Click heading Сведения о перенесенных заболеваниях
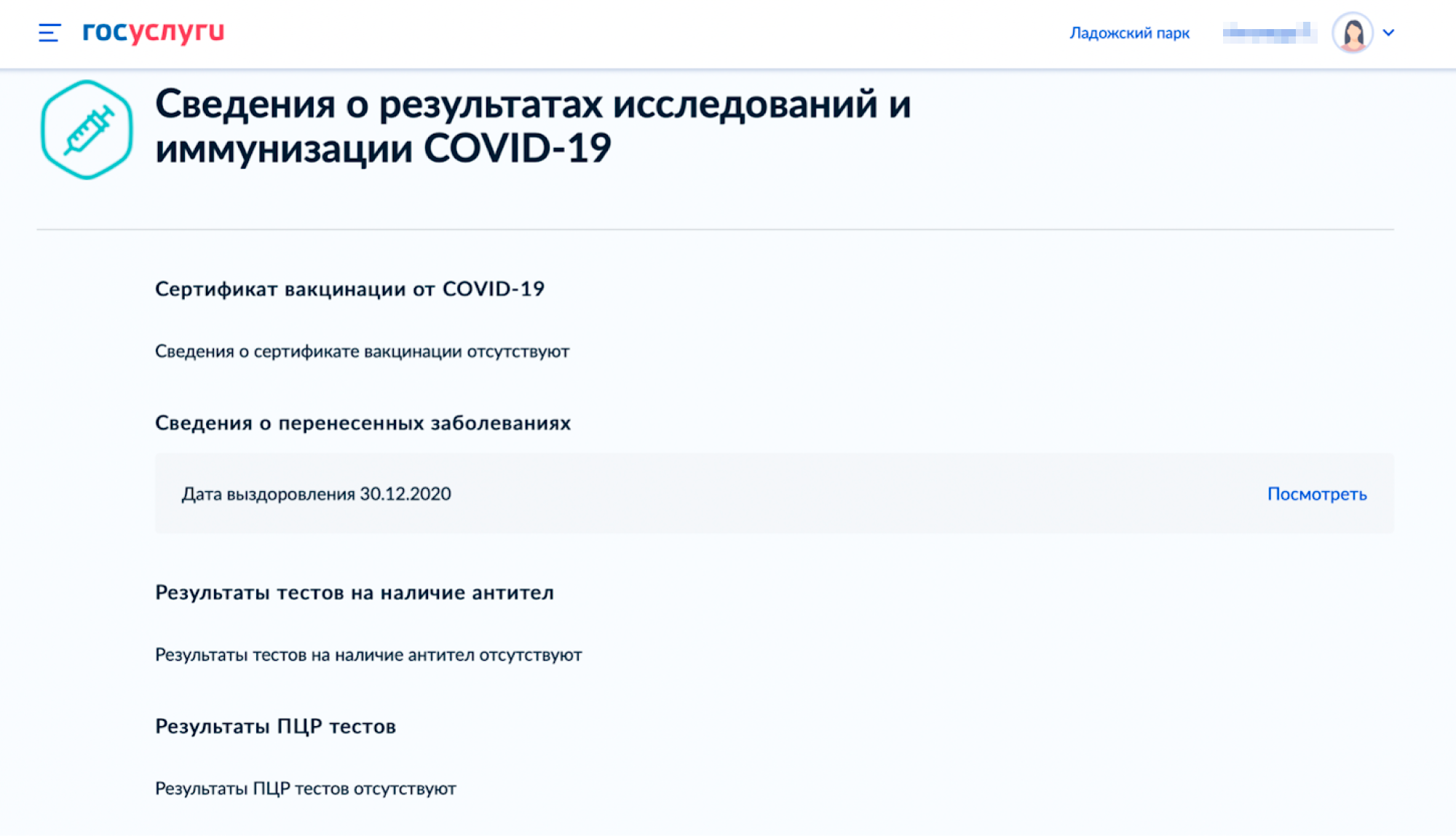Image resolution: width=1456 pixels, height=836 pixels. 363,423
